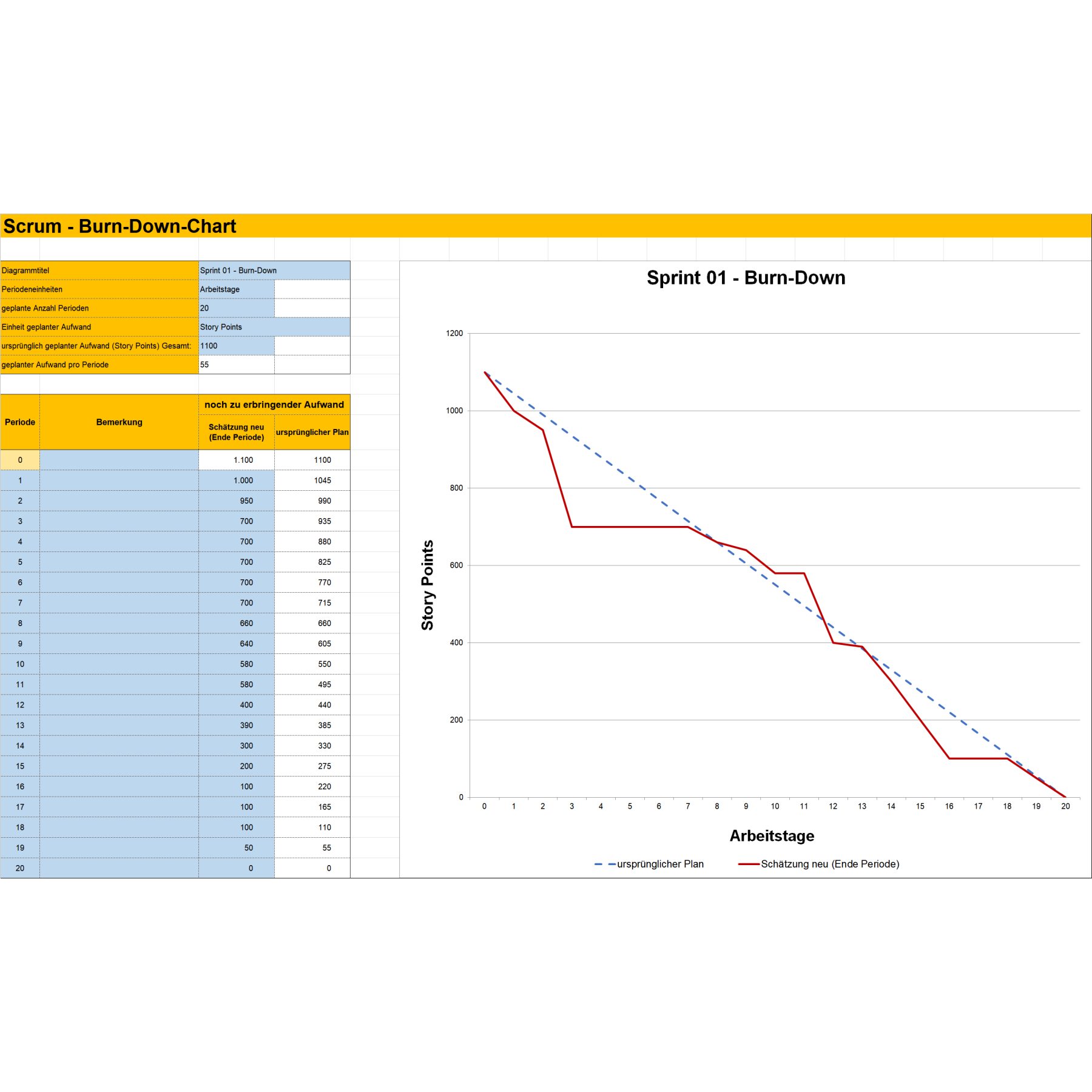The image size is (1092, 1092).
Task: Click the Schätzung neu cell for Periode 3
Action: [237, 521]
